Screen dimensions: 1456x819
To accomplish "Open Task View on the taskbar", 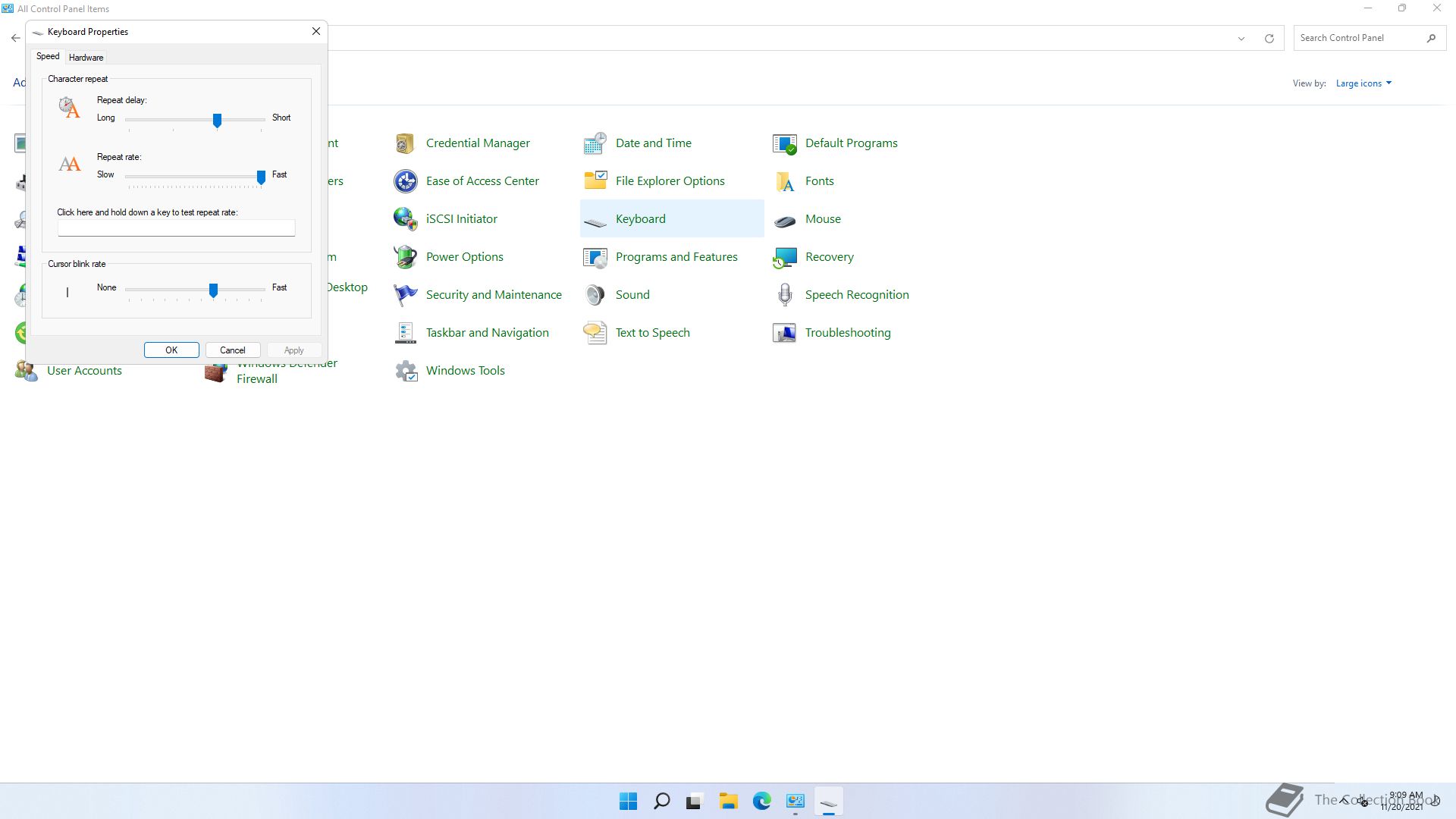I will (695, 801).
